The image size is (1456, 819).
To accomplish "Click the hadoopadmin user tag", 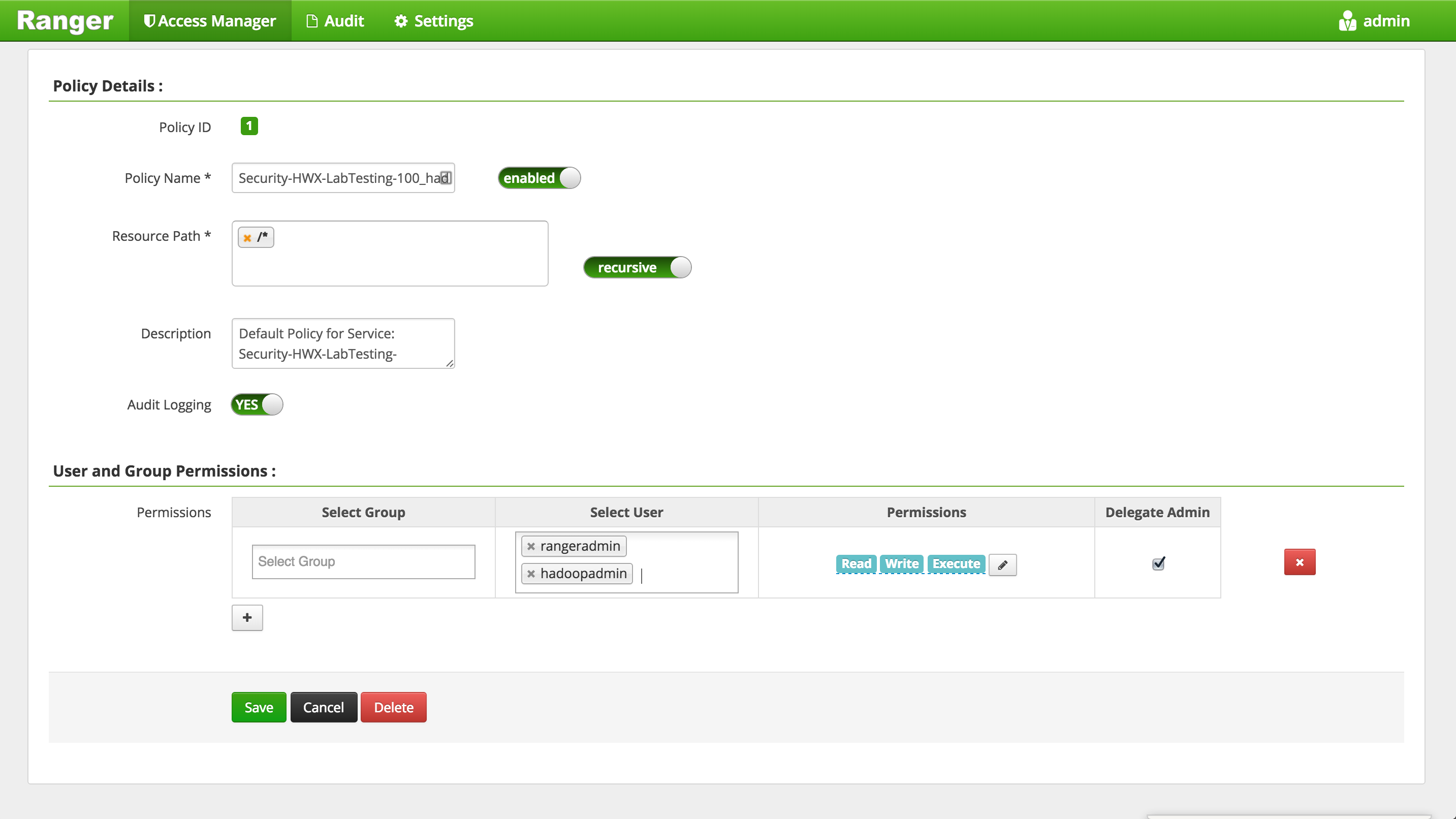I will [x=577, y=574].
